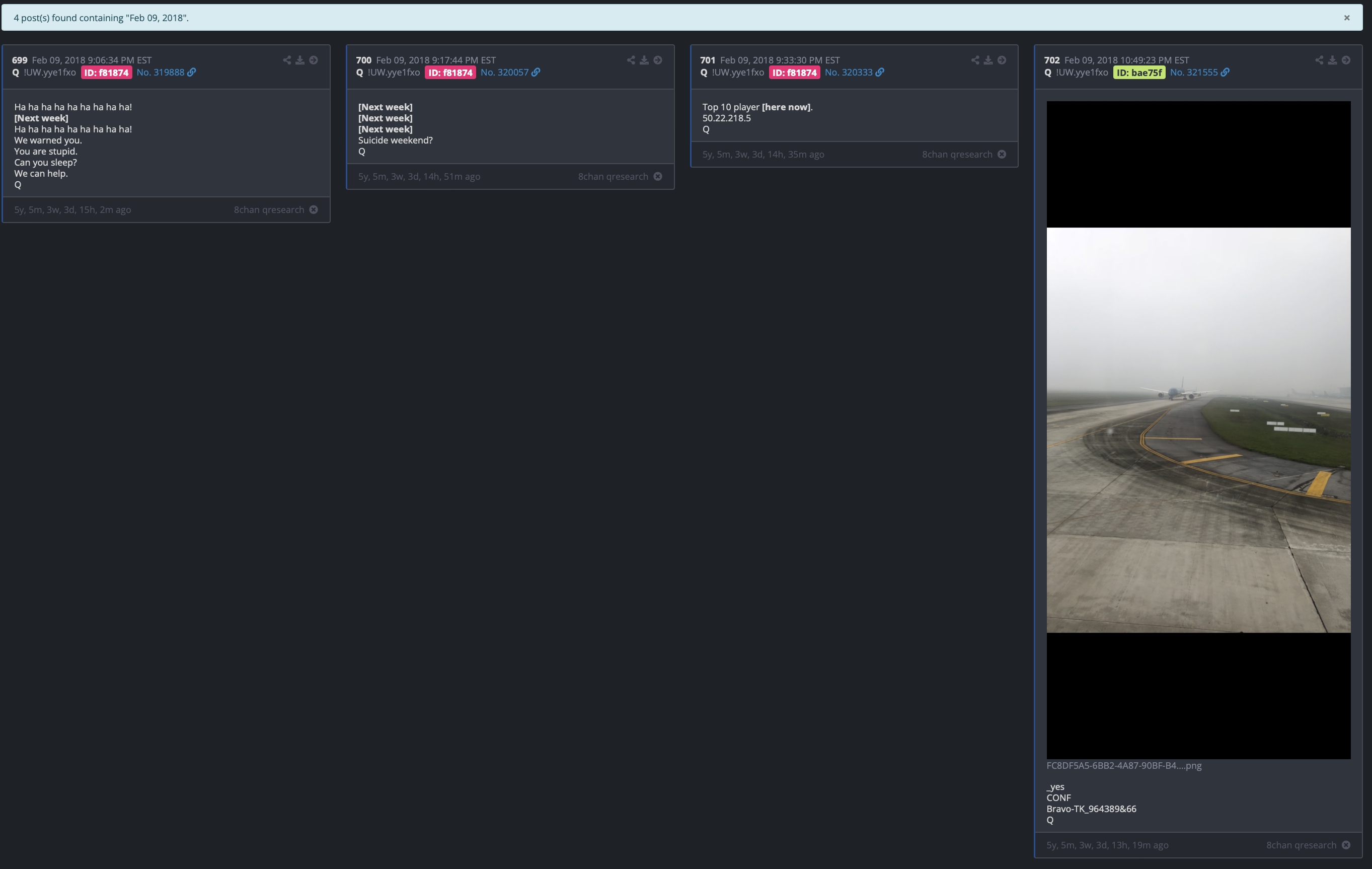The image size is (1372, 869).
Task: Click the link icon next to No. 320057
Action: coord(536,73)
